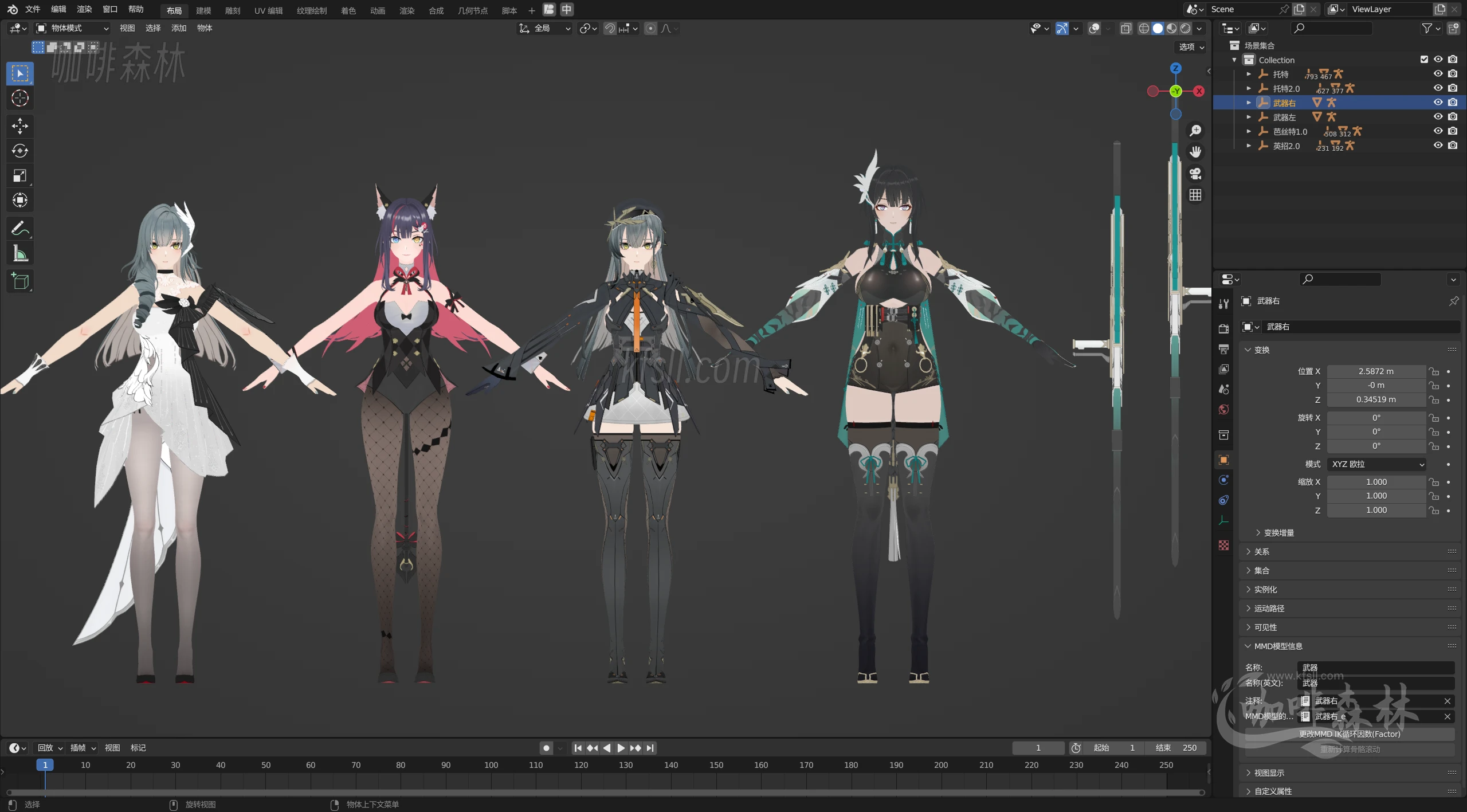Image resolution: width=1467 pixels, height=812 pixels.
Task: Open the Object Constraints properties tab
Action: point(1223,500)
